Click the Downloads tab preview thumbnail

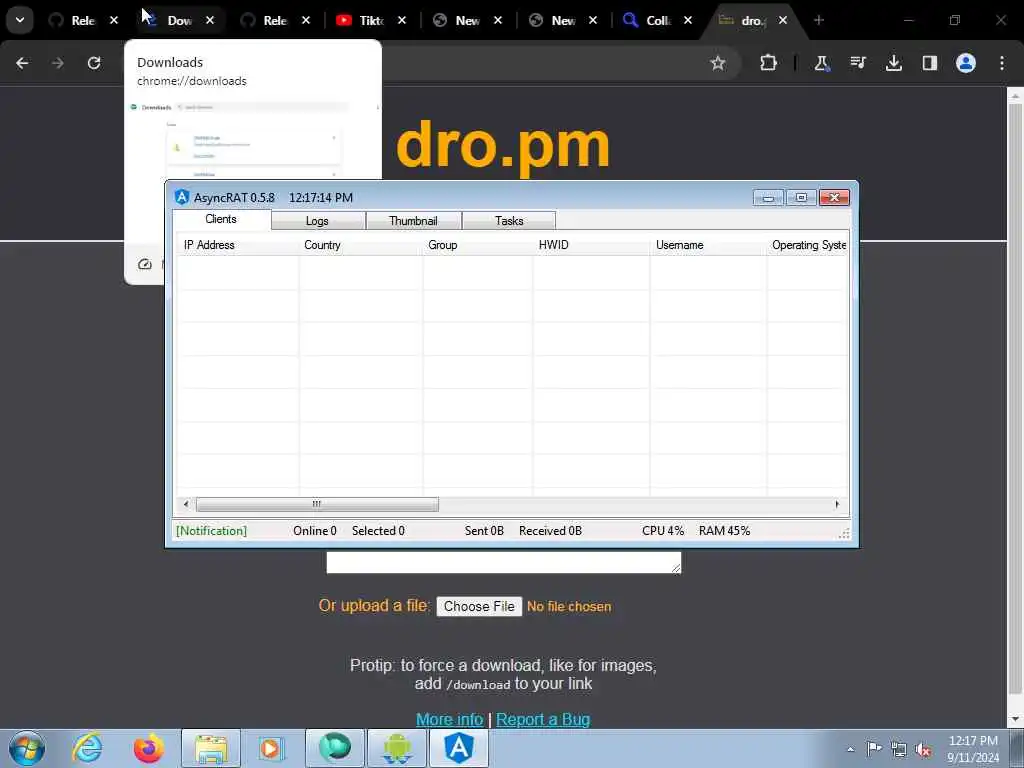[x=253, y=139]
